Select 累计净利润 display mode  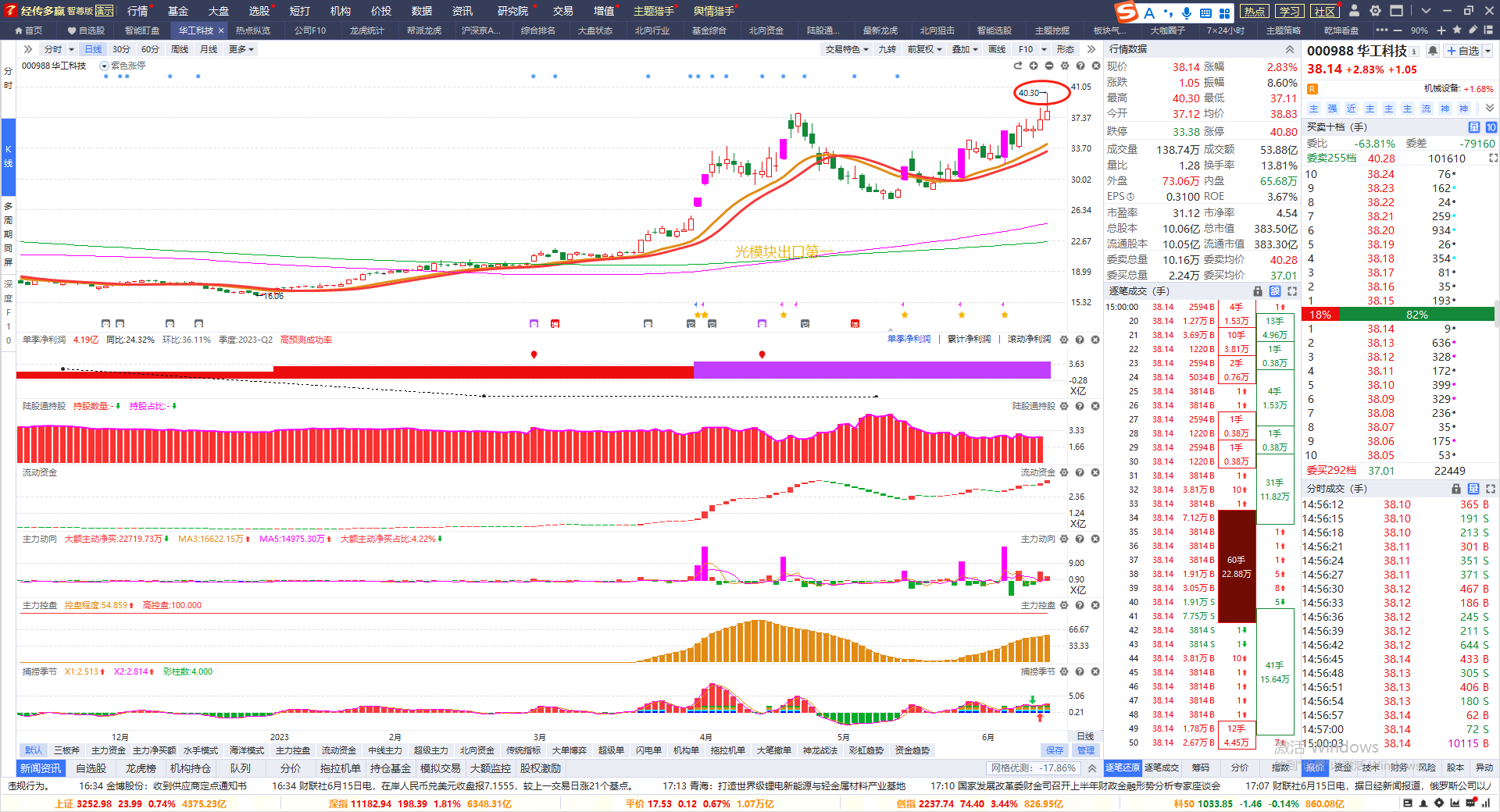coord(969,339)
